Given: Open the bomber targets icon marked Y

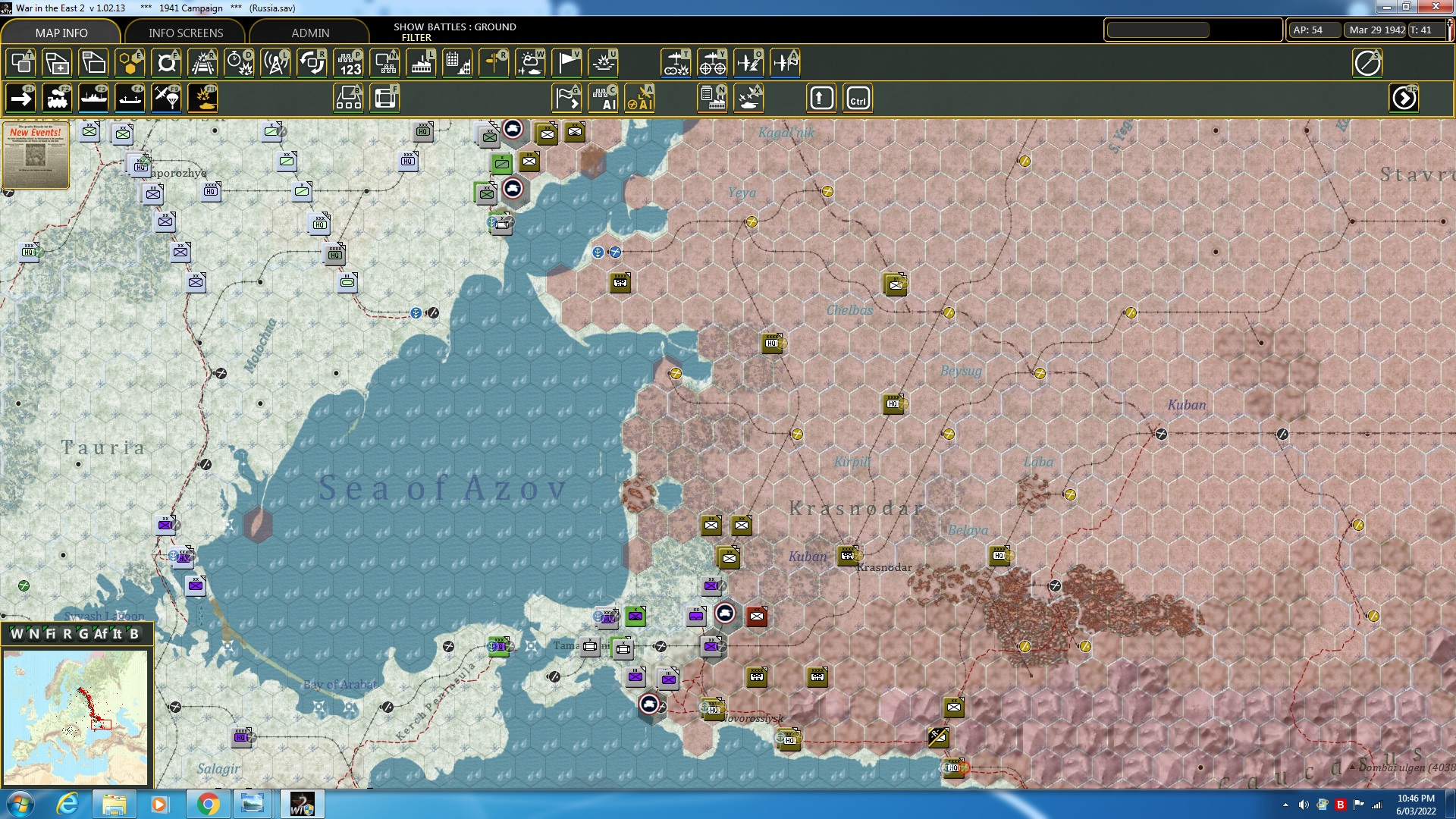Looking at the screenshot, I should (712, 63).
